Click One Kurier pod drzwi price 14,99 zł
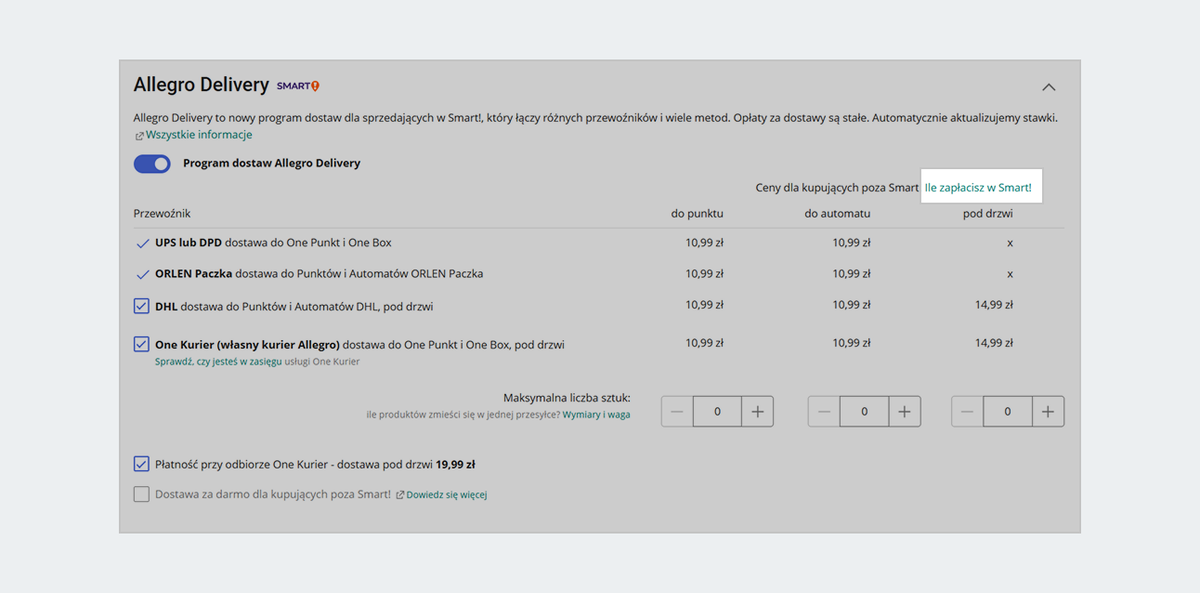This screenshot has height=593, width=1200. click(x=994, y=342)
